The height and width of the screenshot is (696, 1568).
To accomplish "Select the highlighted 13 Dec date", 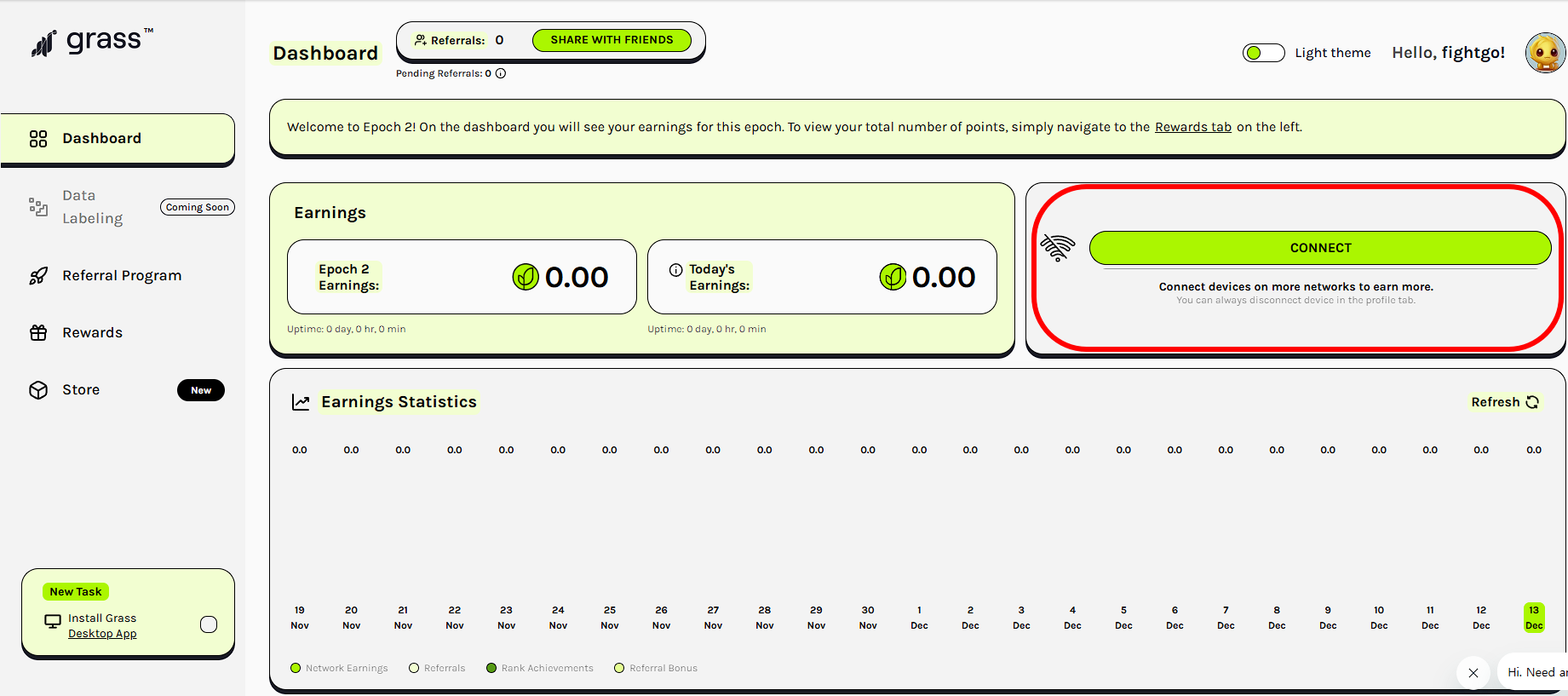I will [1534, 618].
